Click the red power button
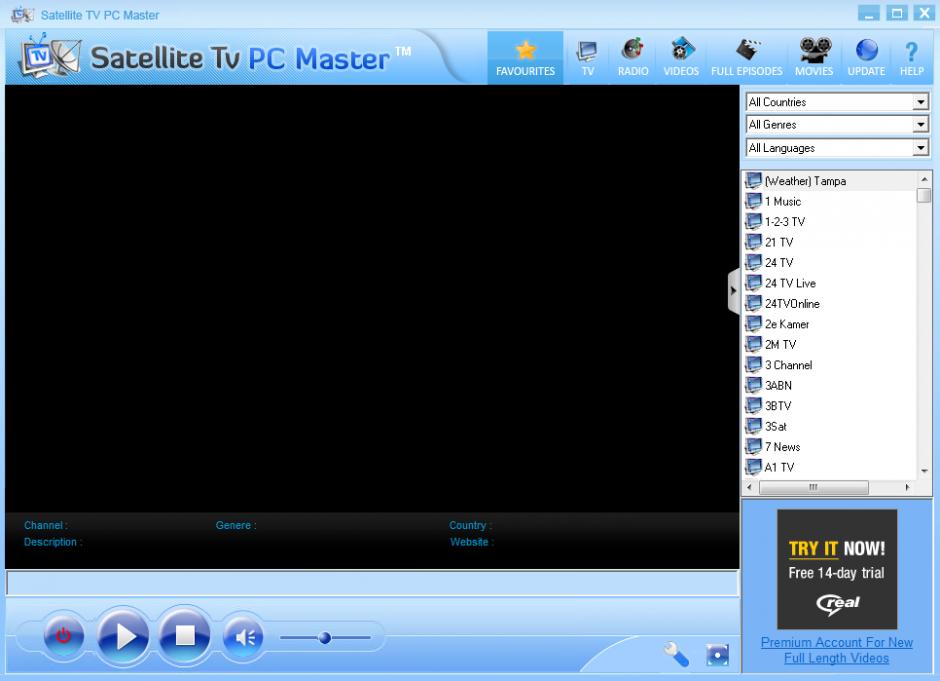Image resolution: width=940 pixels, height=681 pixels. pos(63,635)
